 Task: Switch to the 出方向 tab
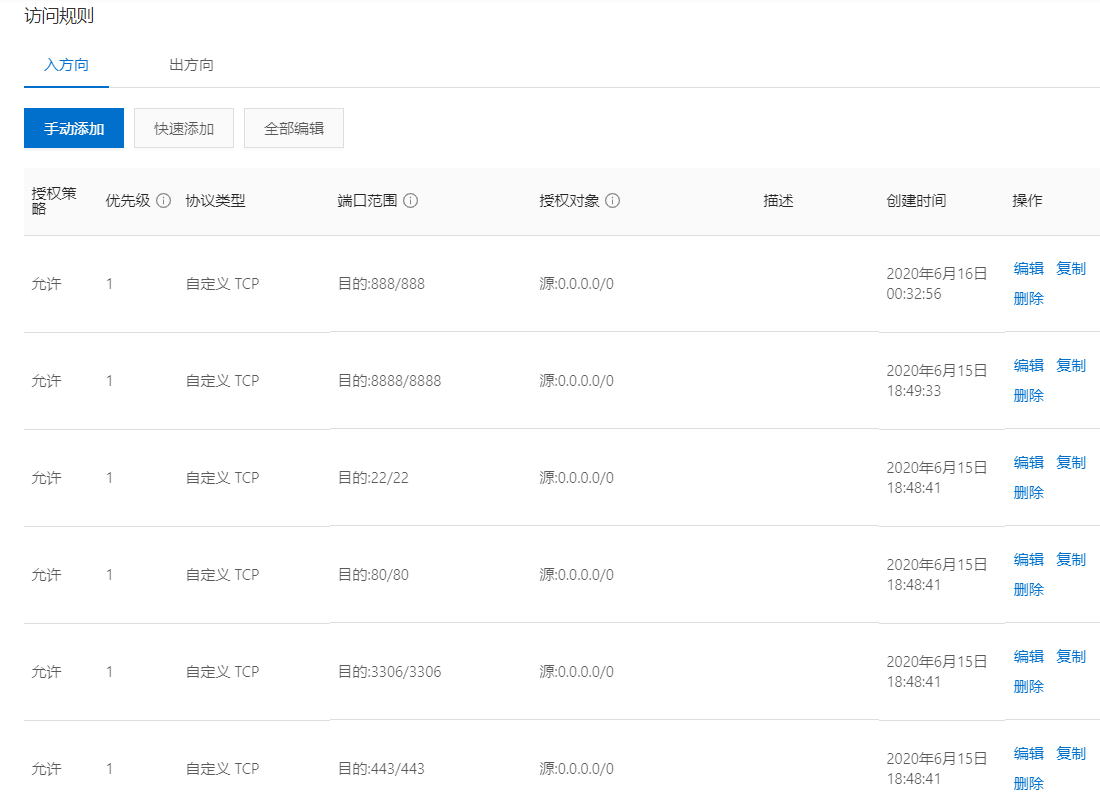pyautogui.click(x=192, y=65)
